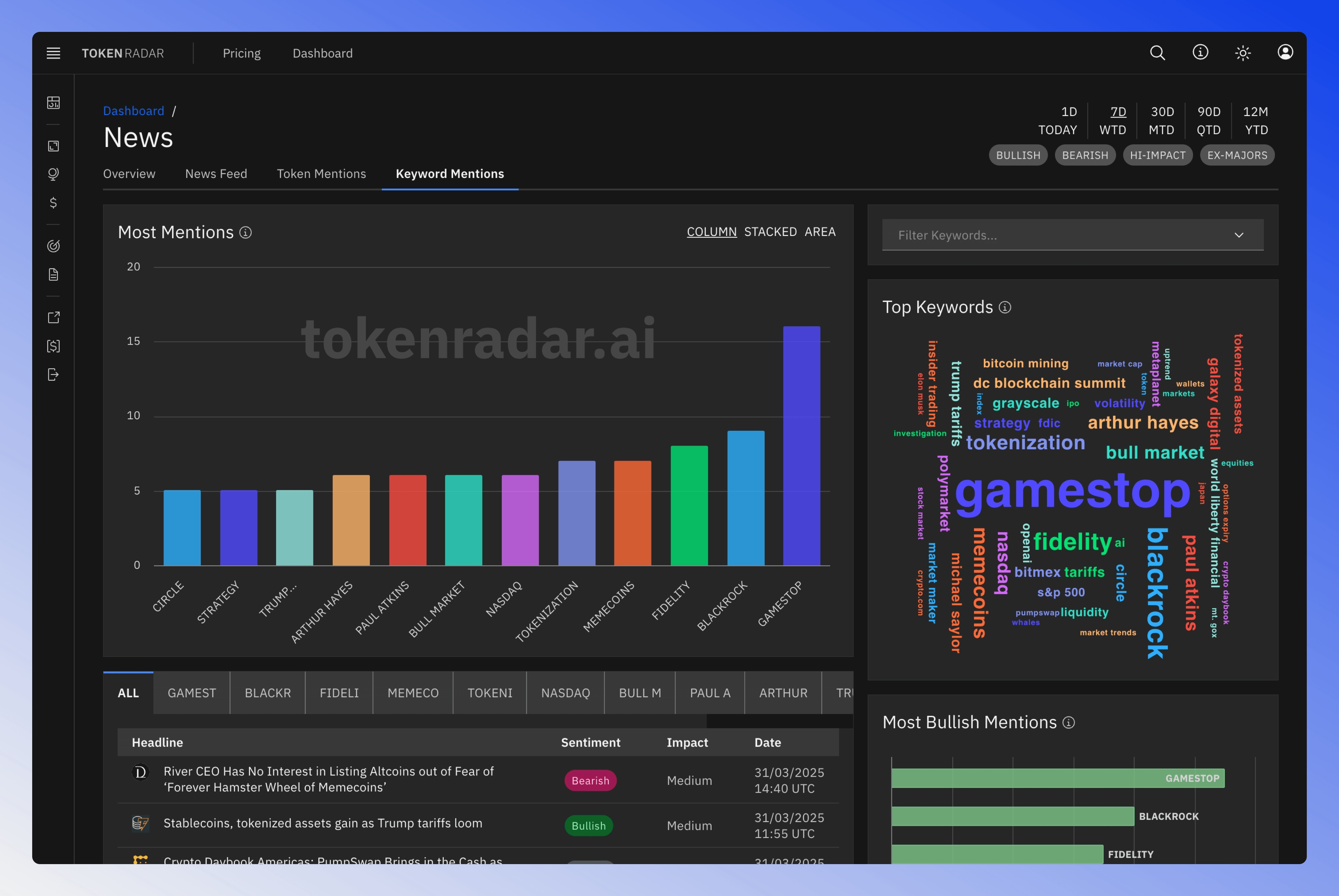Toggle the BULLISH filter chip

pyautogui.click(x=1019, y=155)
